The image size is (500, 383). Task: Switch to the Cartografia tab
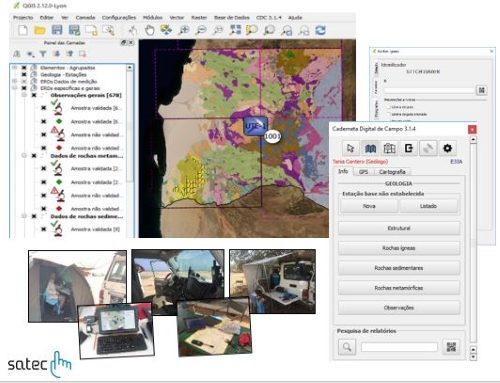[x=392, y=172]
